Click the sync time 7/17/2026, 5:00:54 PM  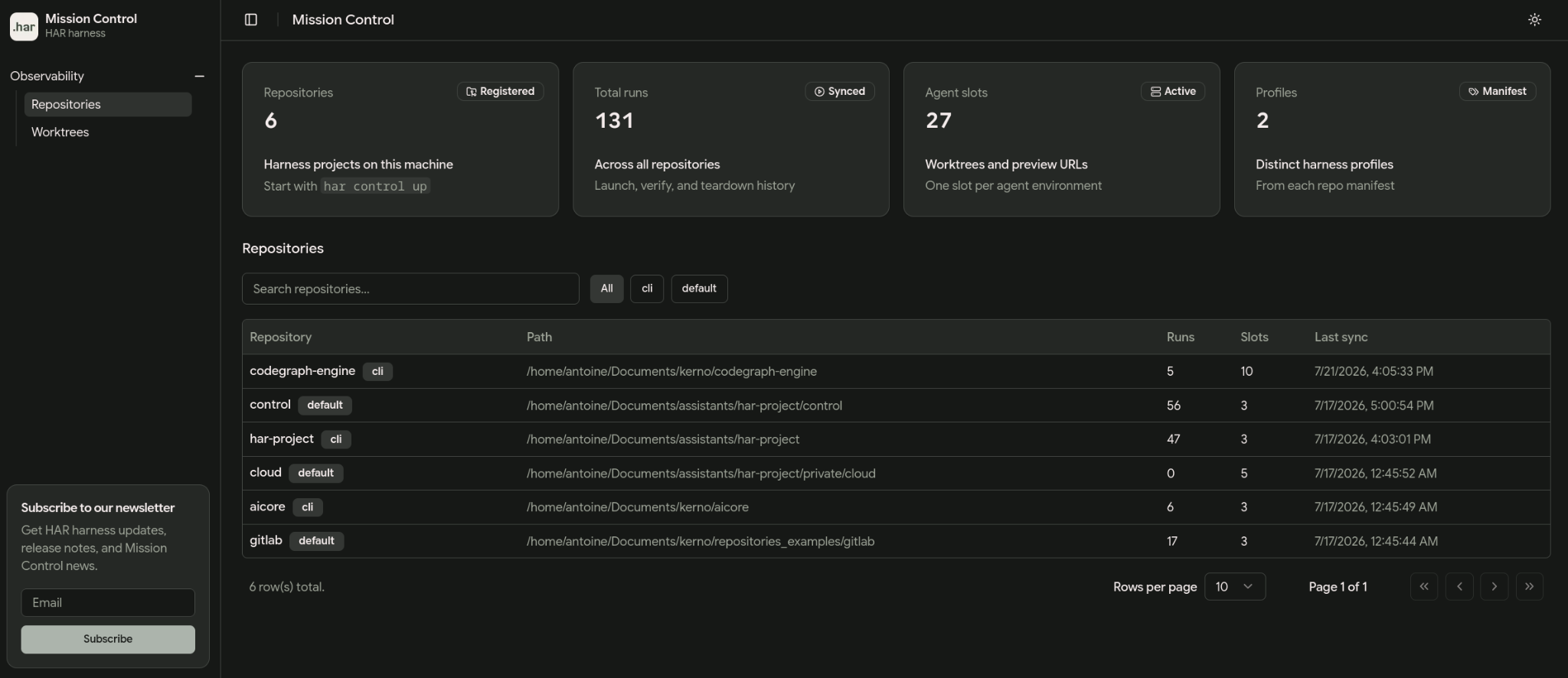click(1374, 406)
